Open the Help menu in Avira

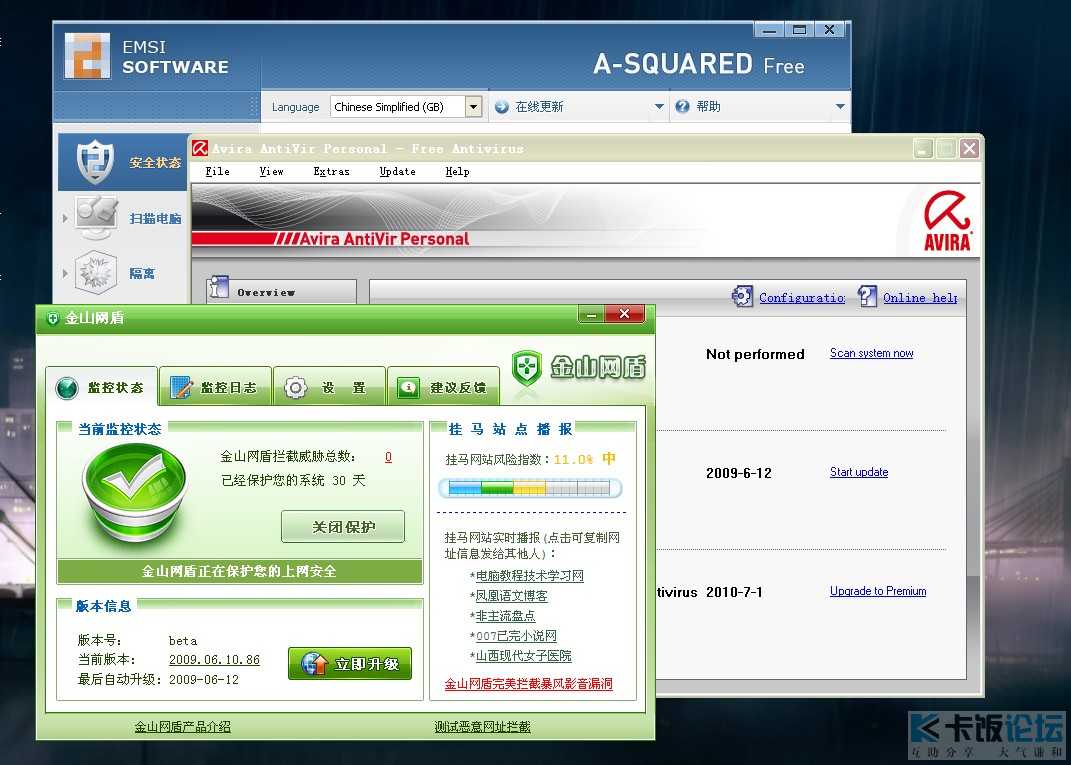click(x=457, y=171)
